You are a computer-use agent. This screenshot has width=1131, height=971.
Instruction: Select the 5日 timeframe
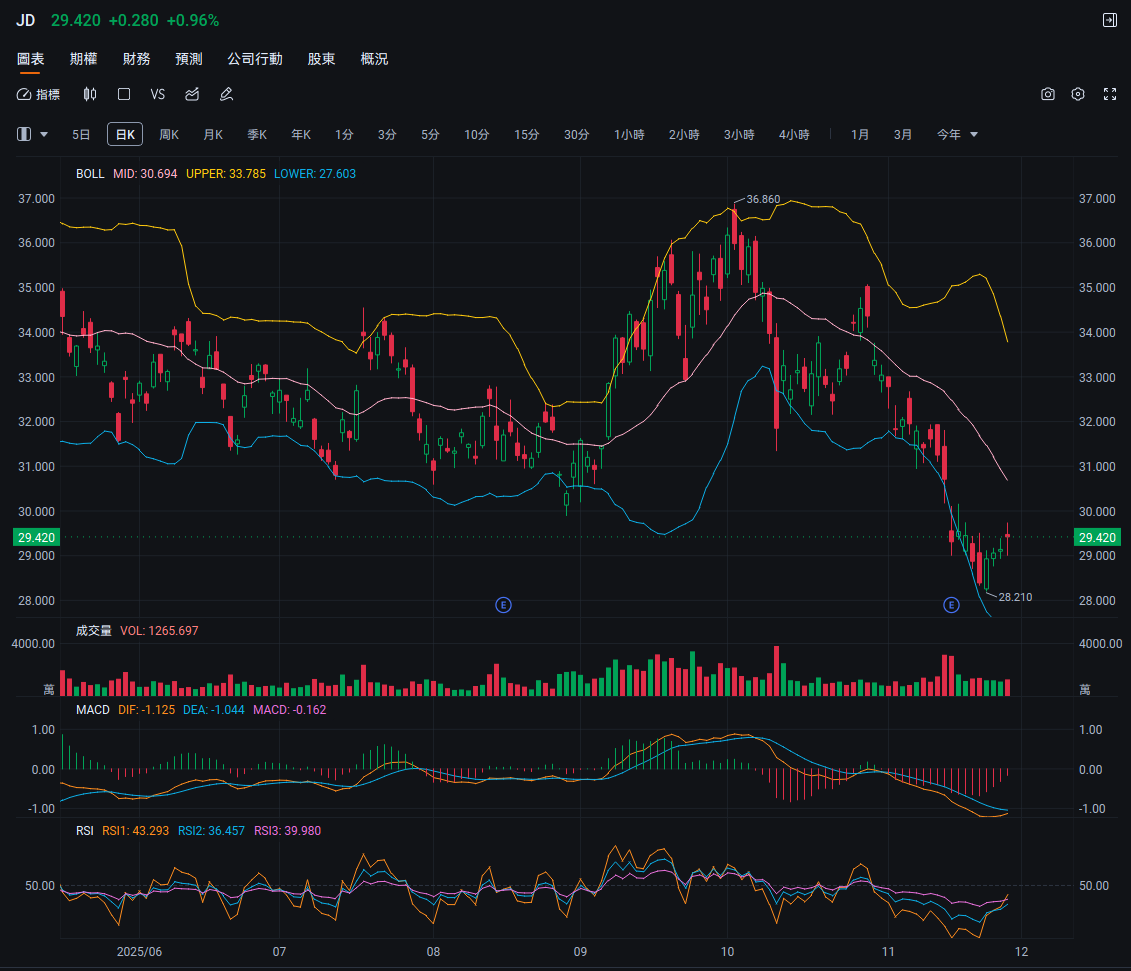pyautogui.click(x=81, y=134)
